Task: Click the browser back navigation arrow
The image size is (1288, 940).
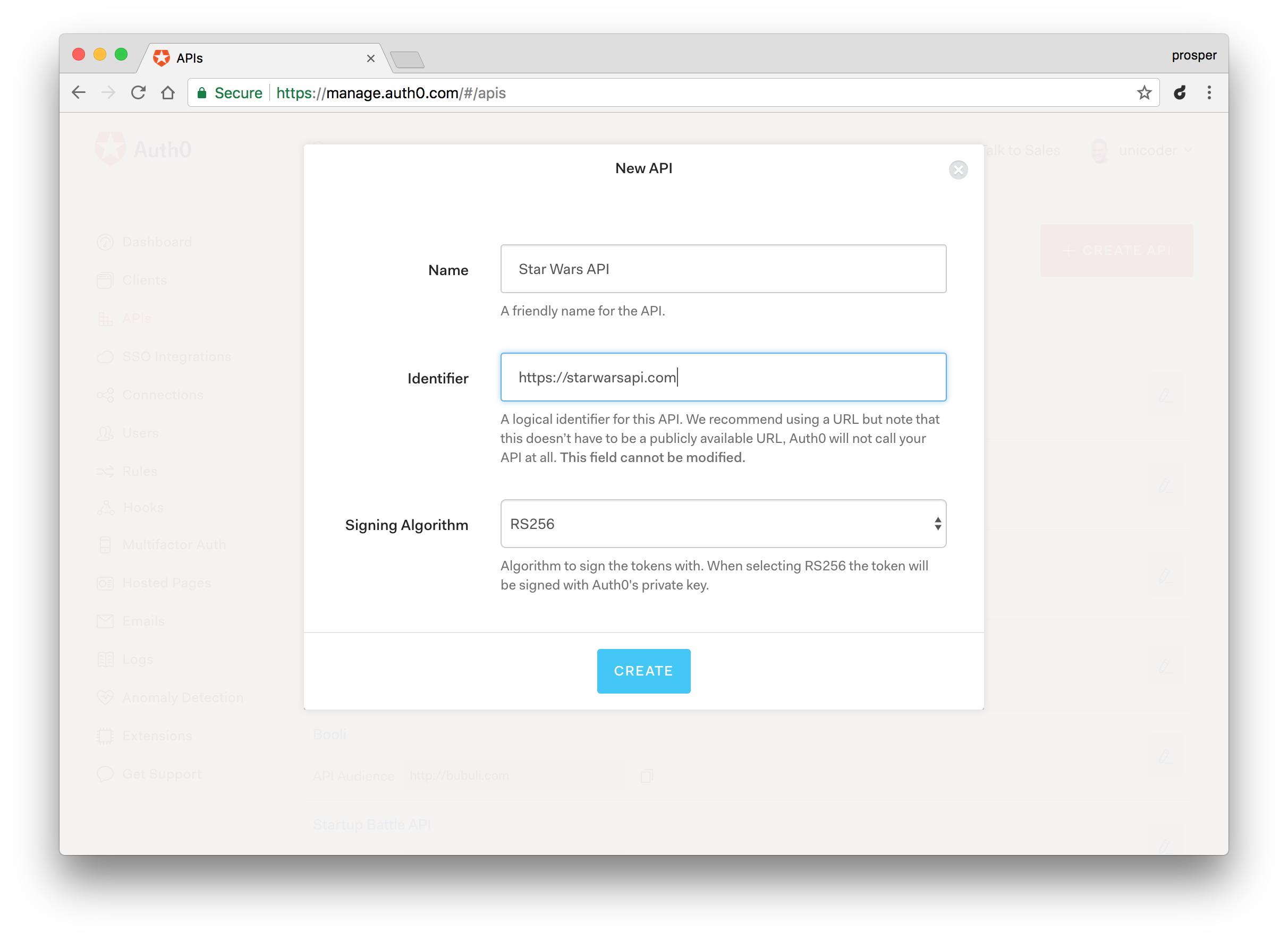Action: (x=80, y=93)
